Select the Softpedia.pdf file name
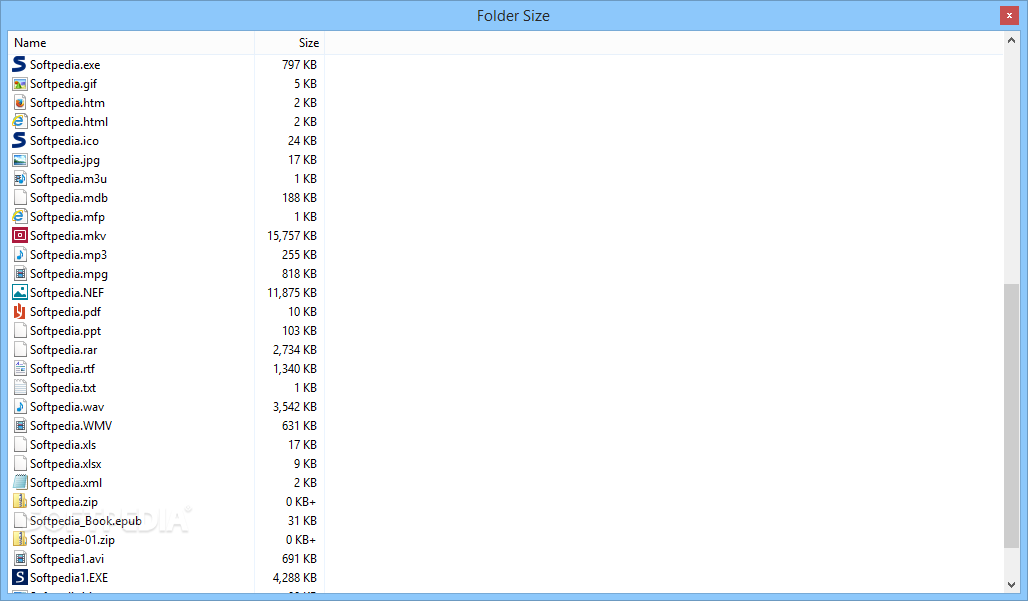The height and width of the screenshot is (601, 1028). click(x=66, y=312)
